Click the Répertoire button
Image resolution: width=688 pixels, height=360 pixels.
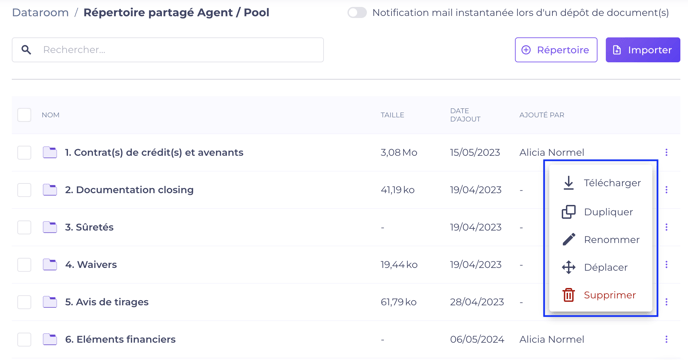point(556,50)
